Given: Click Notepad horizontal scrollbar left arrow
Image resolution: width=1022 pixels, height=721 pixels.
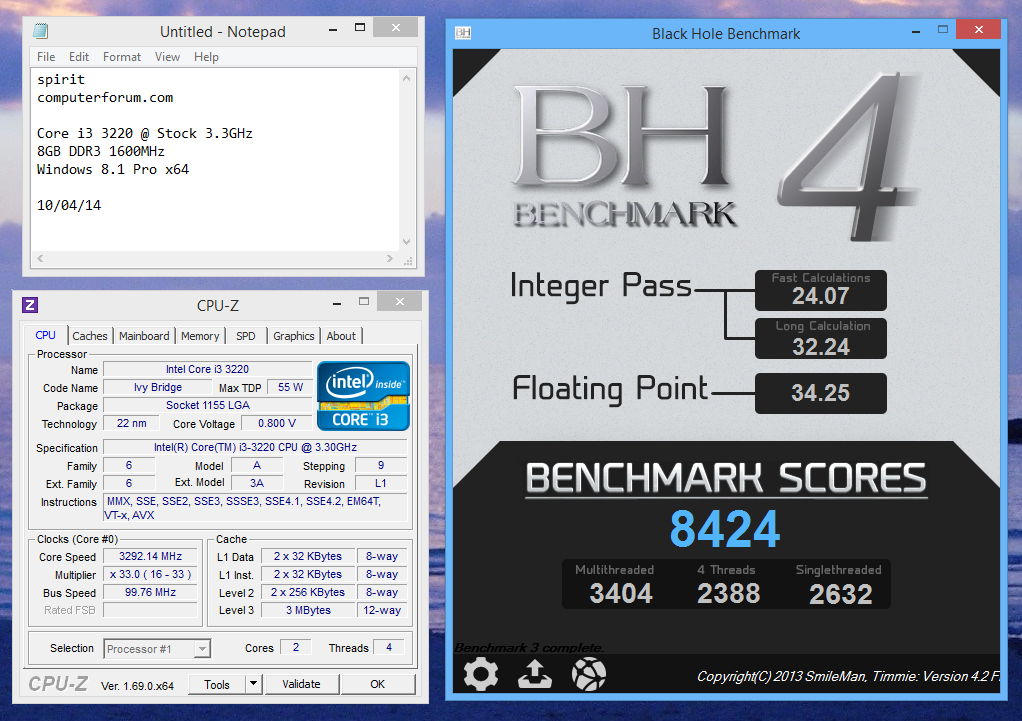Looking at the screenshot, I should pos(40,259).
